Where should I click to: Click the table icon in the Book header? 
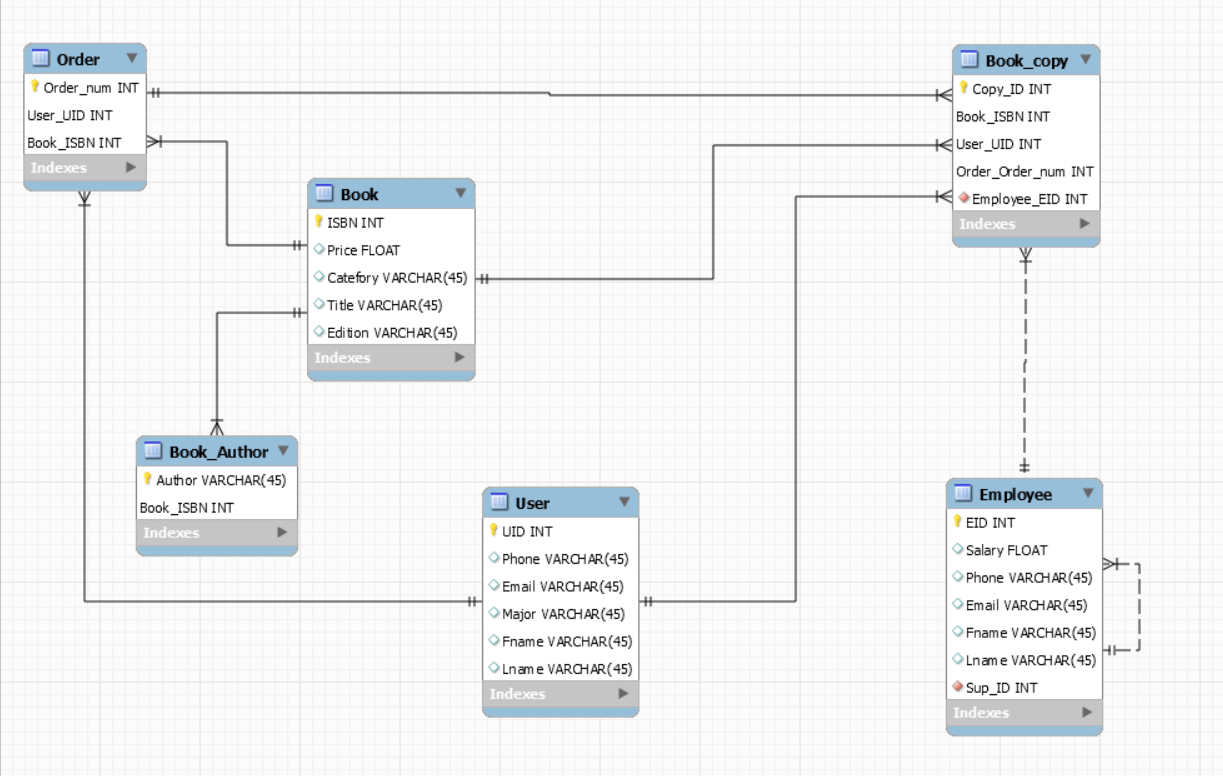coord(323,195)
